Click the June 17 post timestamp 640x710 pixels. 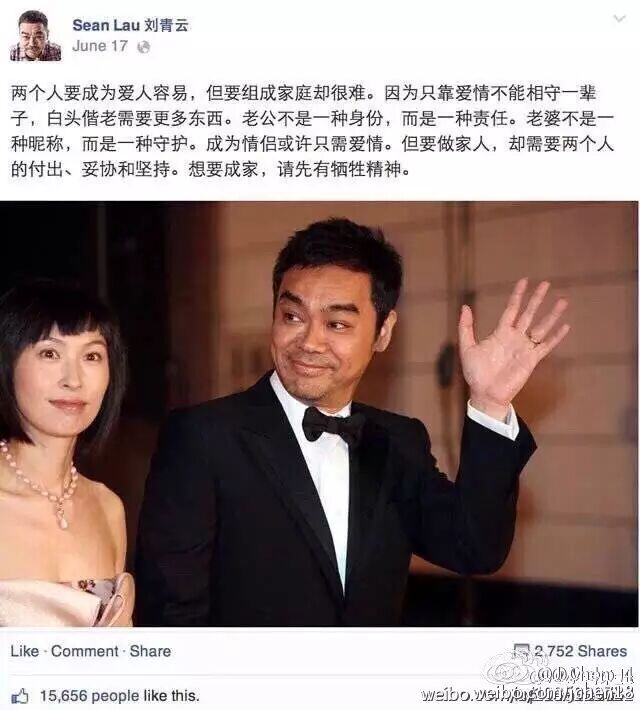(x=100, y=46)
